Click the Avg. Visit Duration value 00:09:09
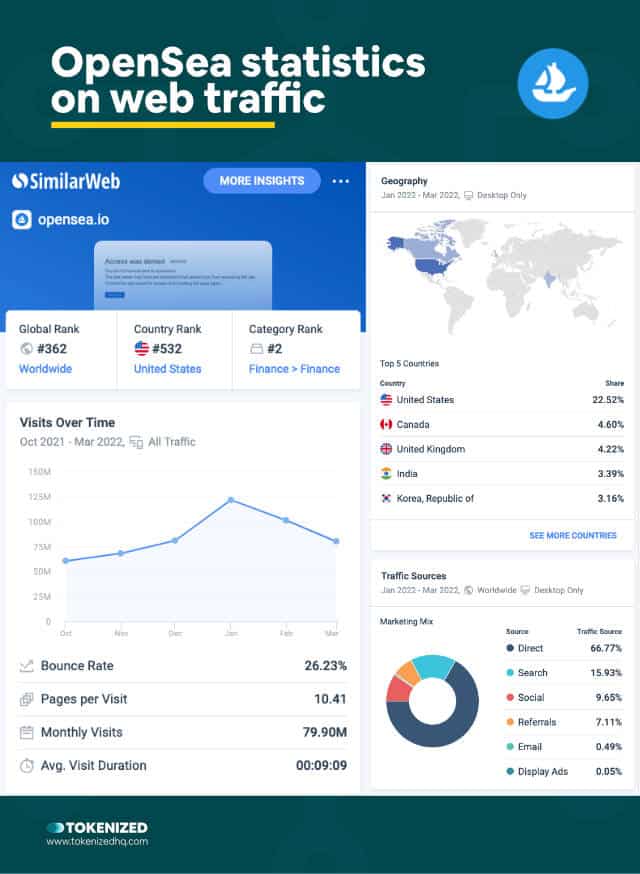 tap(321, 766)
